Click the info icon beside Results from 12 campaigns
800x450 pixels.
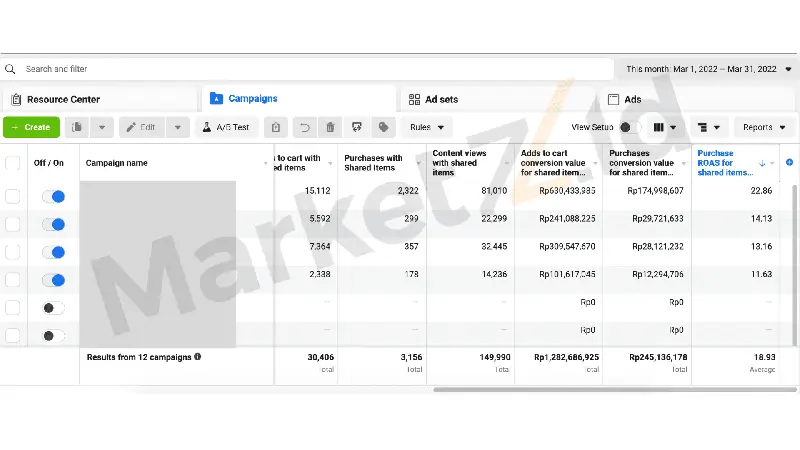coord(198,357)
